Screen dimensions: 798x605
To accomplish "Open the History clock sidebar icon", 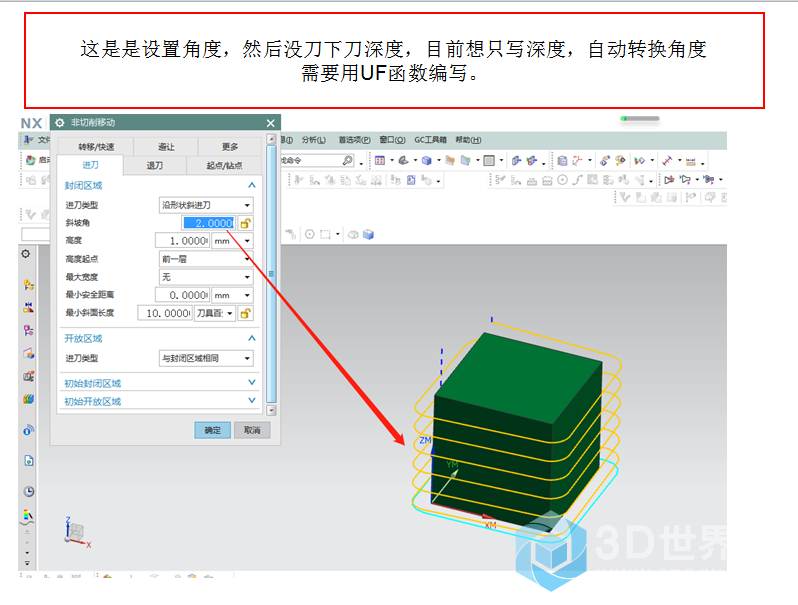I will pyautogui.click(x=28, y=491).
